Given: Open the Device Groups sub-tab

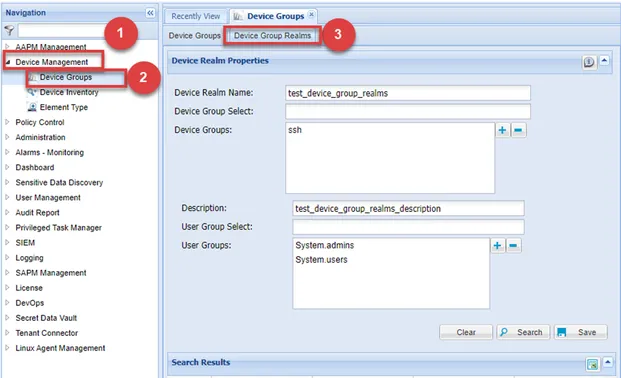Looking at the screenshot, I should (x=194, y=36).
